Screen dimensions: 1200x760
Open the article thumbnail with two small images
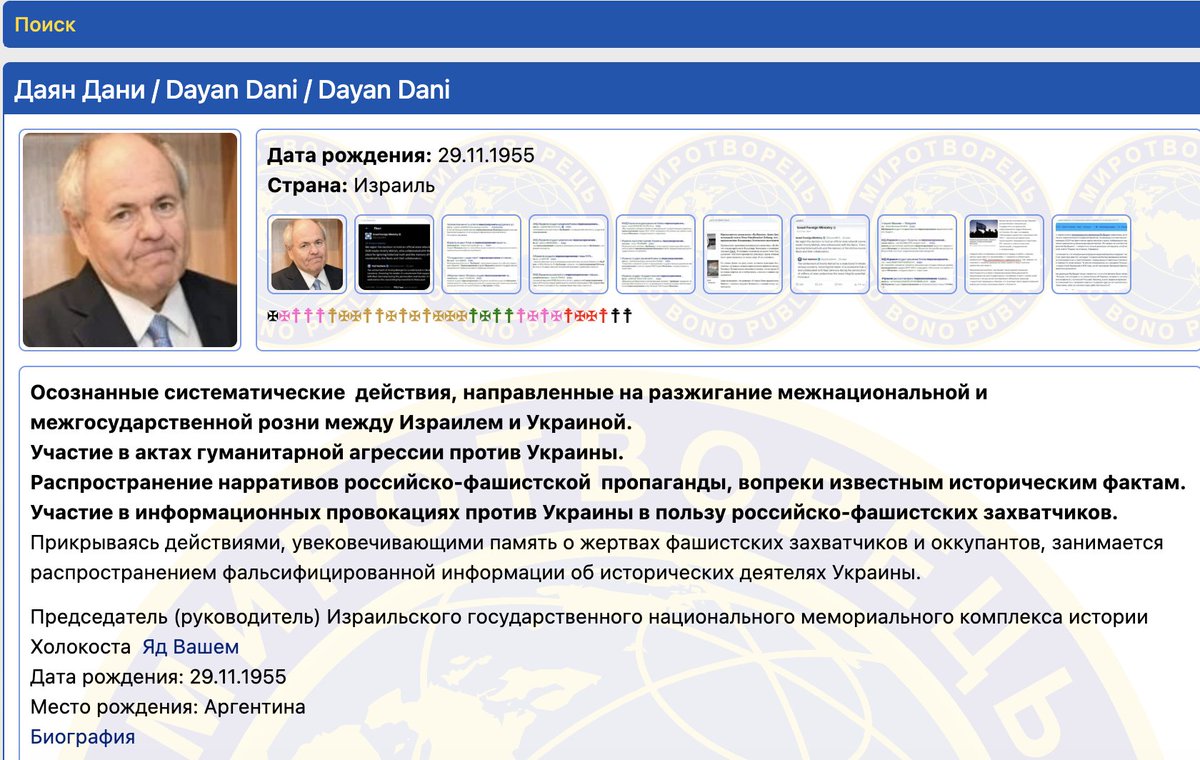pyautogui.click(x=742, y=254)
